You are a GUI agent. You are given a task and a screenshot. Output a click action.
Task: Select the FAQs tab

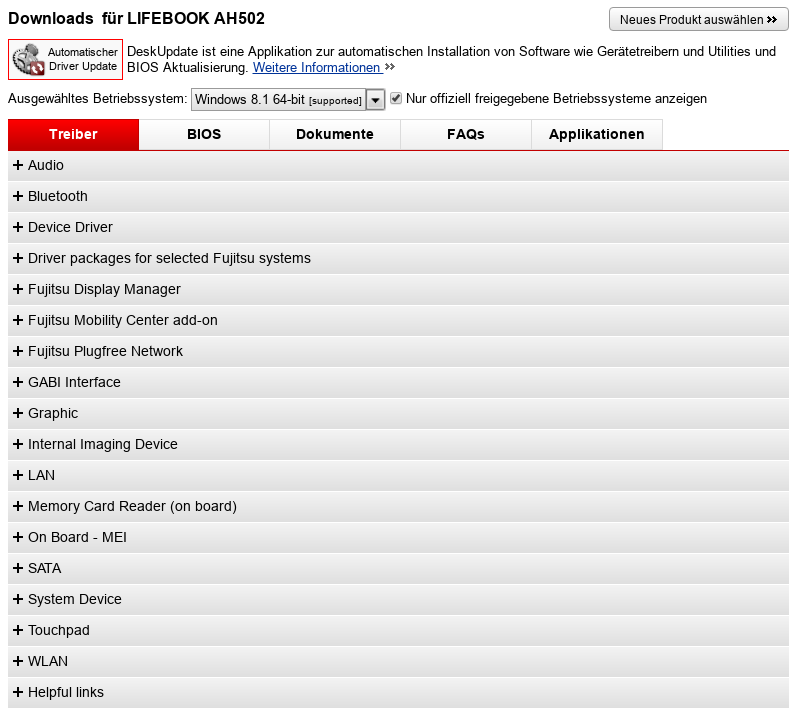(x=466, y=134)
